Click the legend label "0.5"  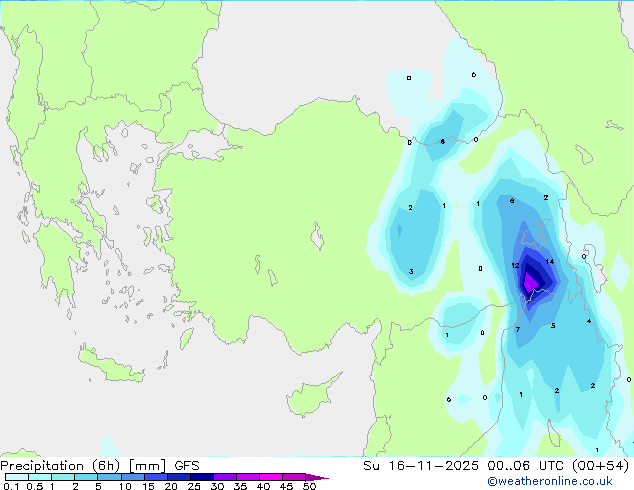(34, 486)
